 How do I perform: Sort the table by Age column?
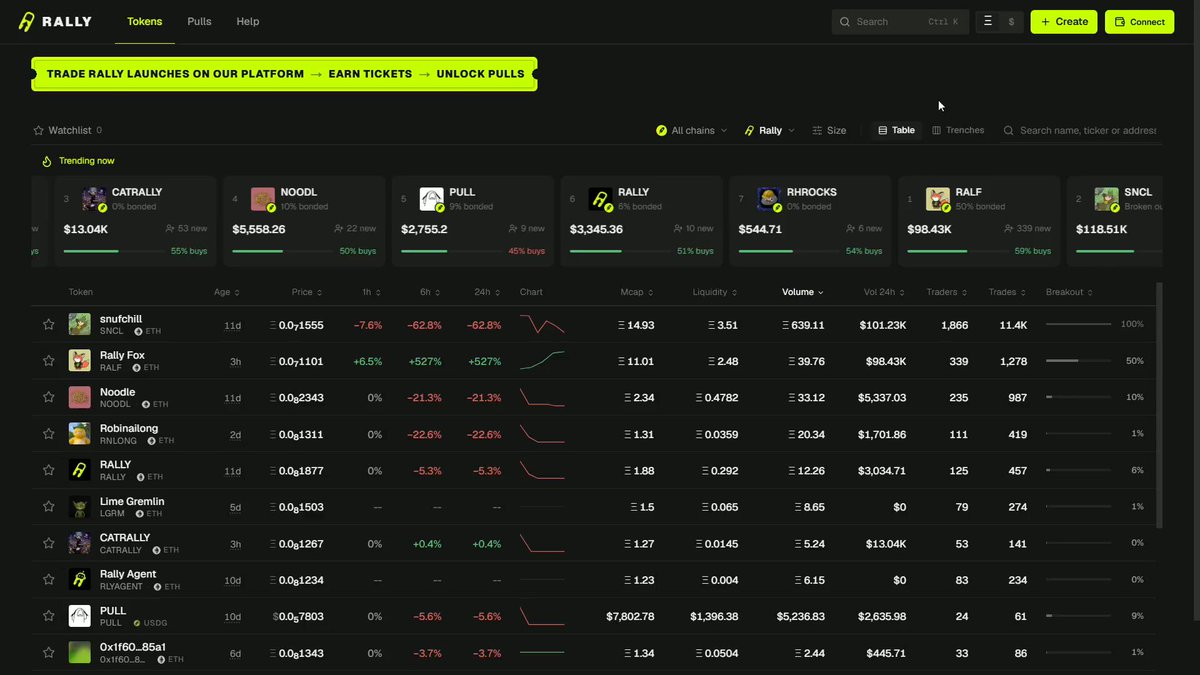pyautogui.click(x=227, y=293)
